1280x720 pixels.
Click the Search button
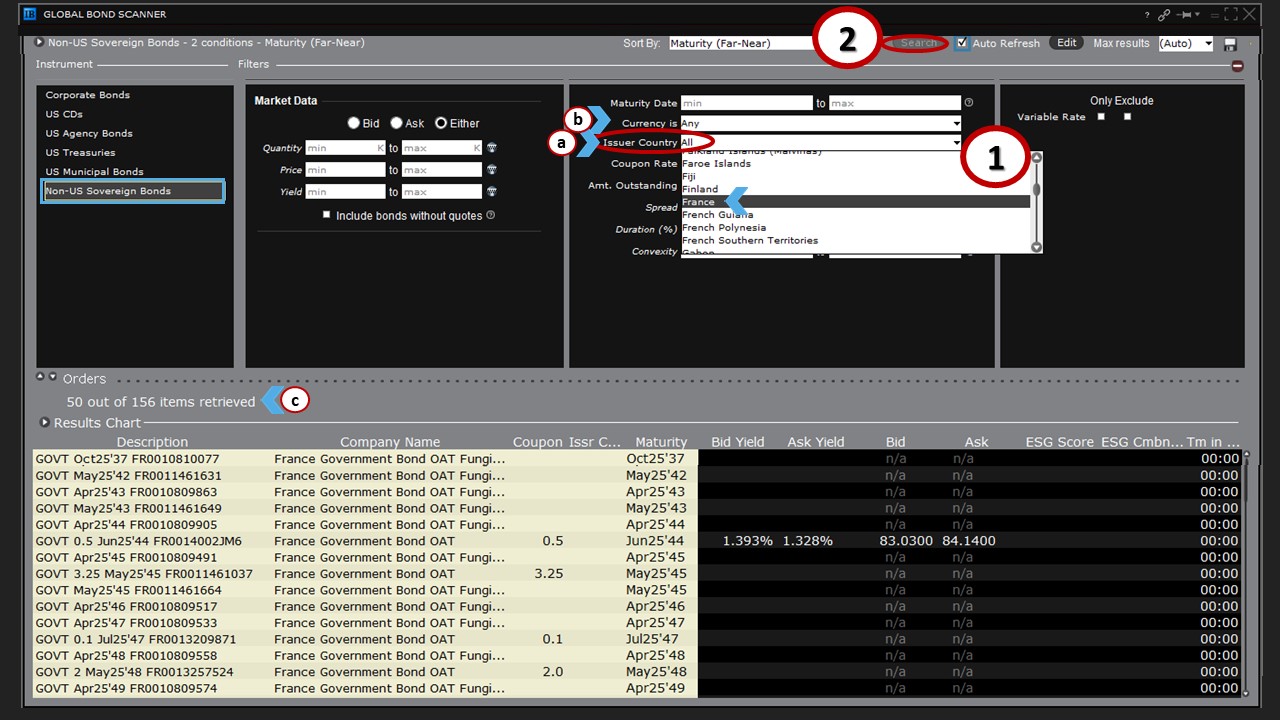pos(918,43)
